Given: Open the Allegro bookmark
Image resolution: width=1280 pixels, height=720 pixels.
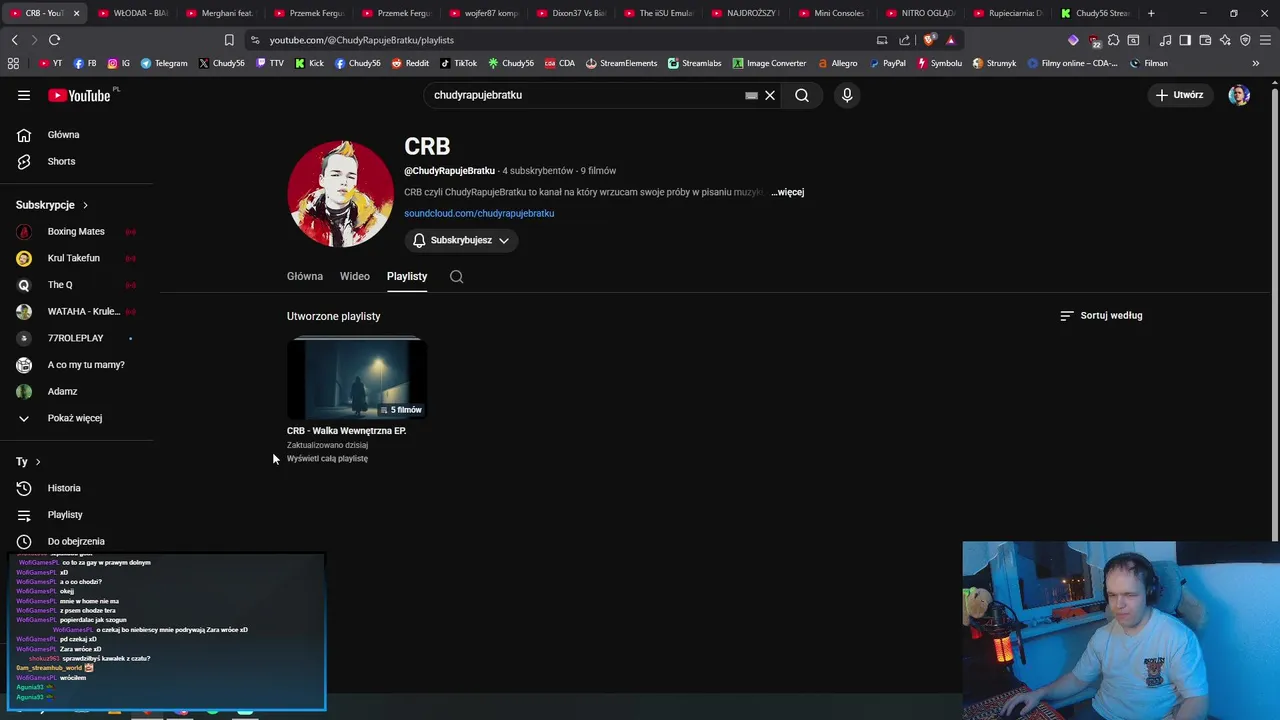Looking at the screenshot, I should [837, 63].
